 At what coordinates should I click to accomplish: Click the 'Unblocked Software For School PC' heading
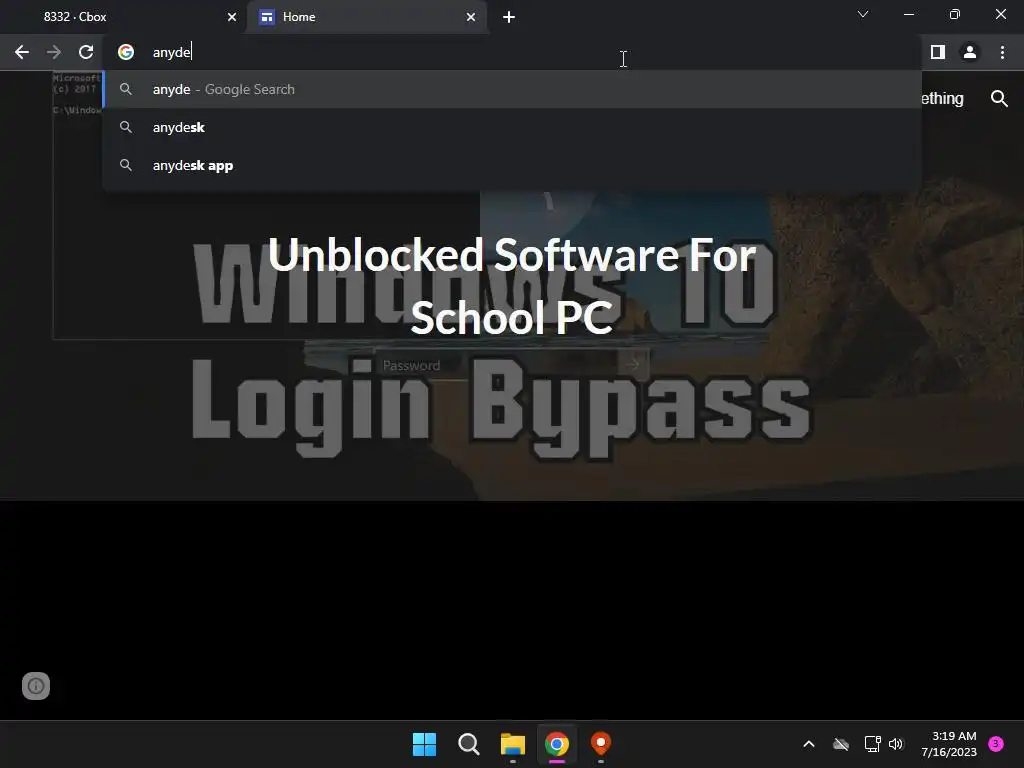[x=512, y=285]
